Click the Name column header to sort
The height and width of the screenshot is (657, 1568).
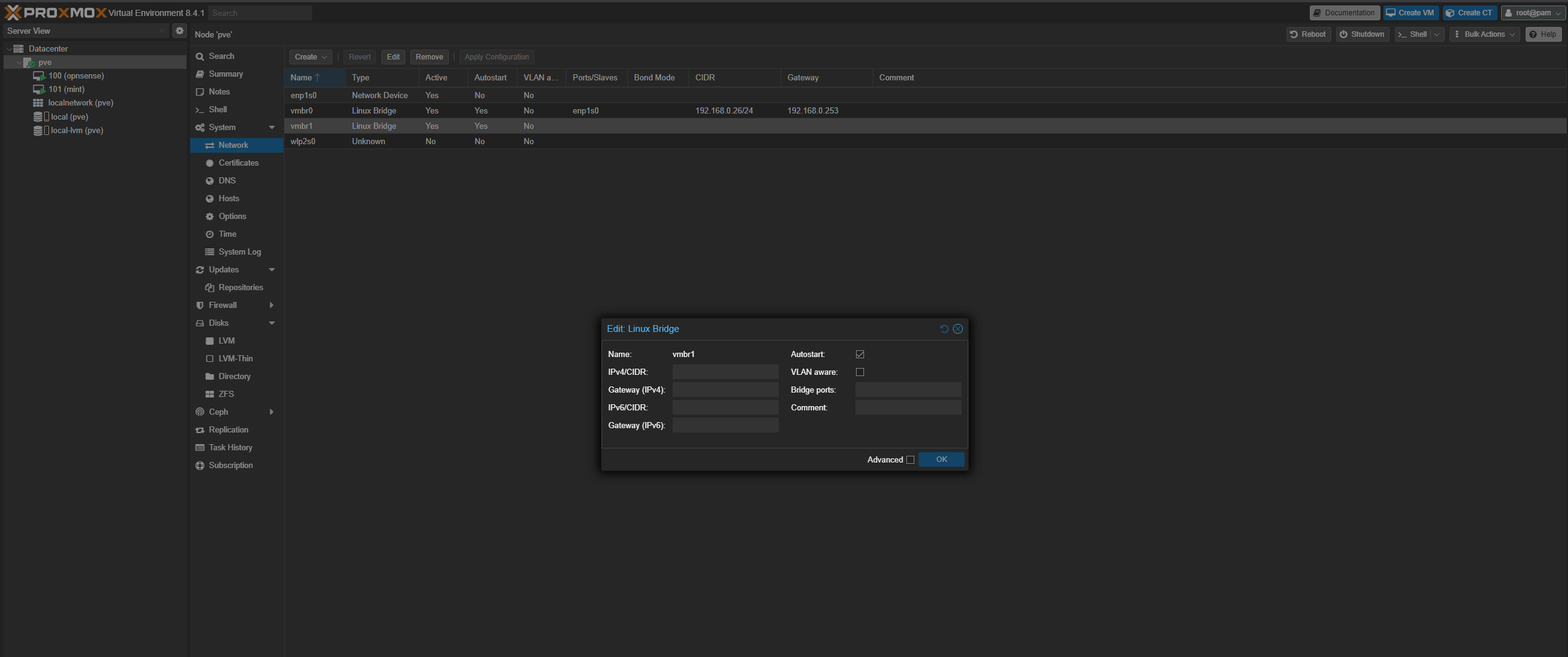pos(301,77)
